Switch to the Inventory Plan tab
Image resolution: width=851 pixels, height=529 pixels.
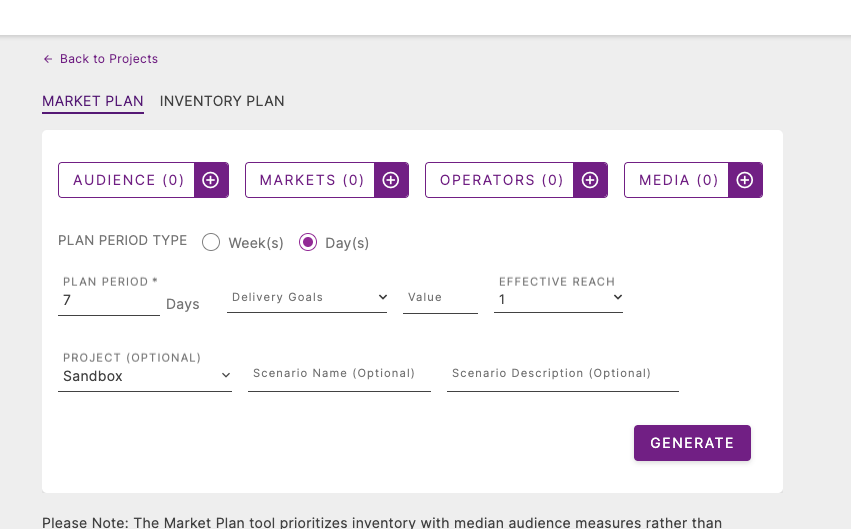pos(222,101)
